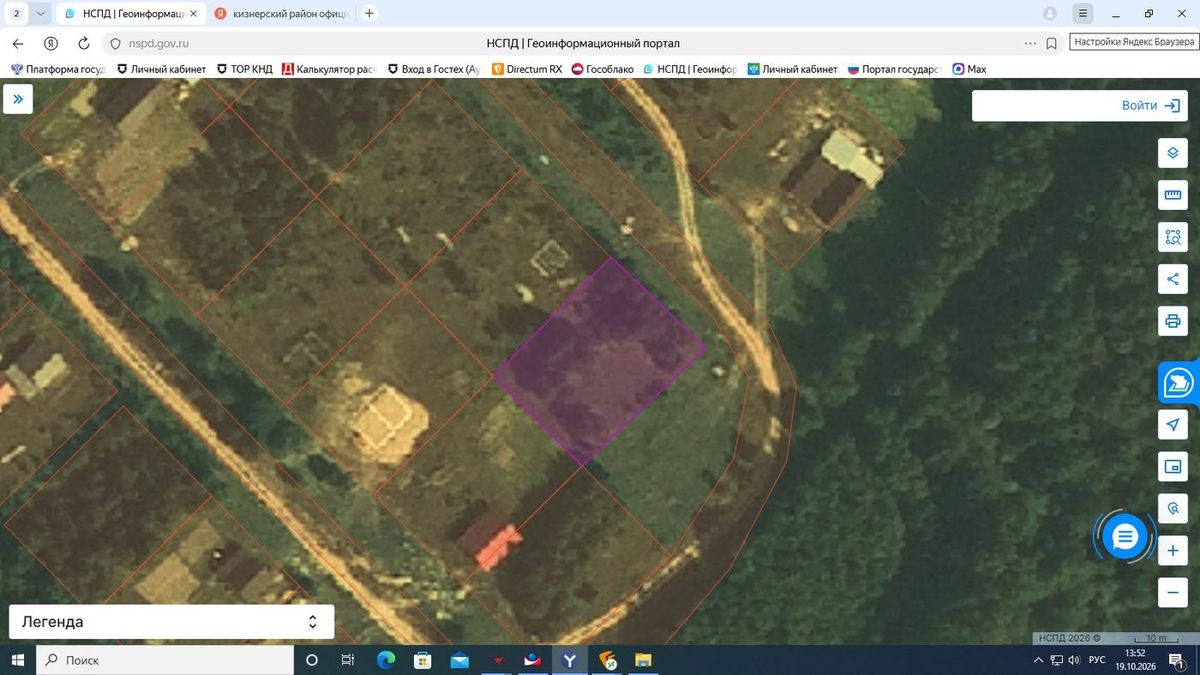Select the НСПД Геоинформационный browser tab
1200x675 pixels.
(x=131, y=14)
